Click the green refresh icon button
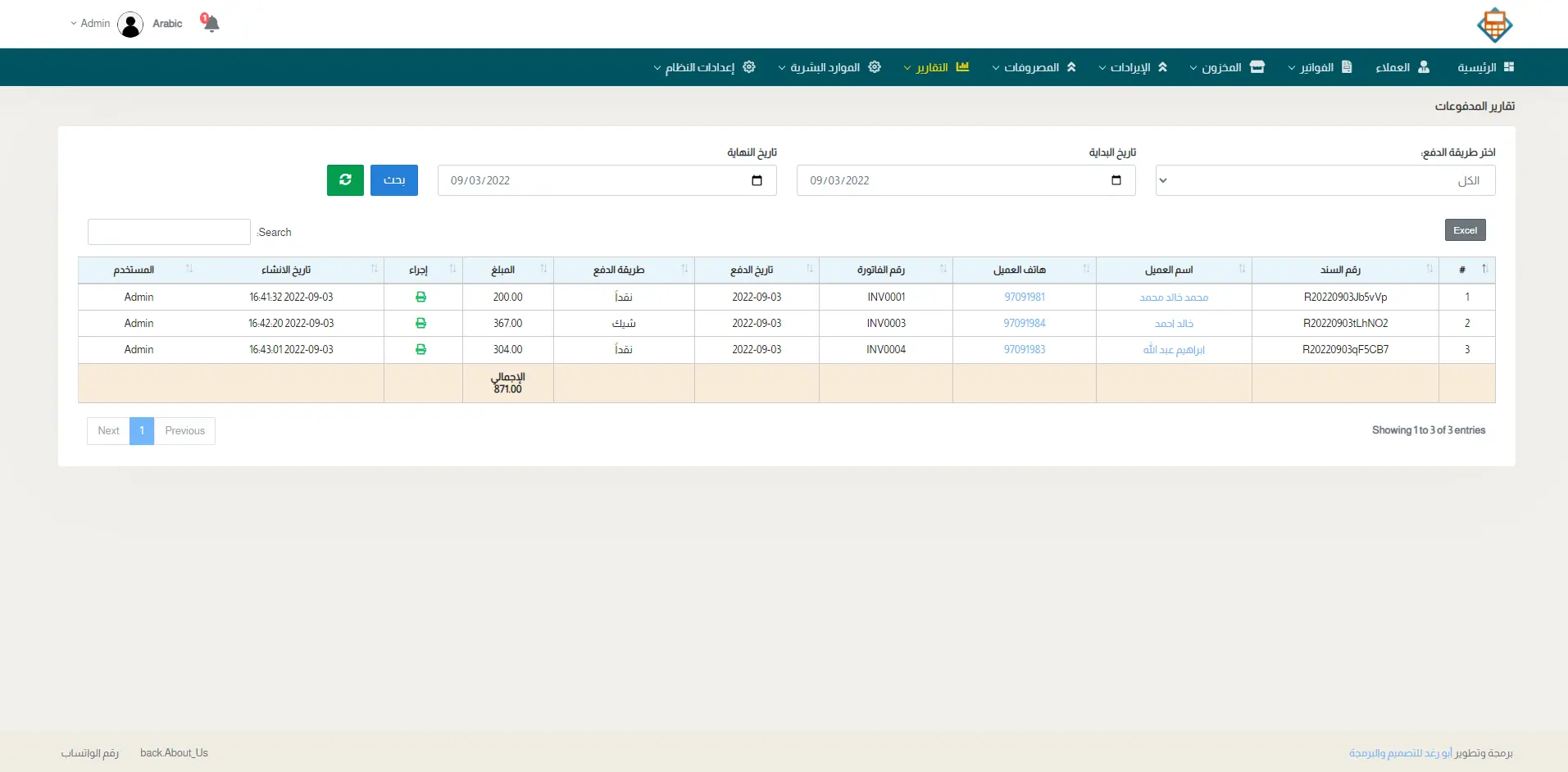Viewport: 1568px width, 772px height. pyautogui.click(x=345, y=180)
